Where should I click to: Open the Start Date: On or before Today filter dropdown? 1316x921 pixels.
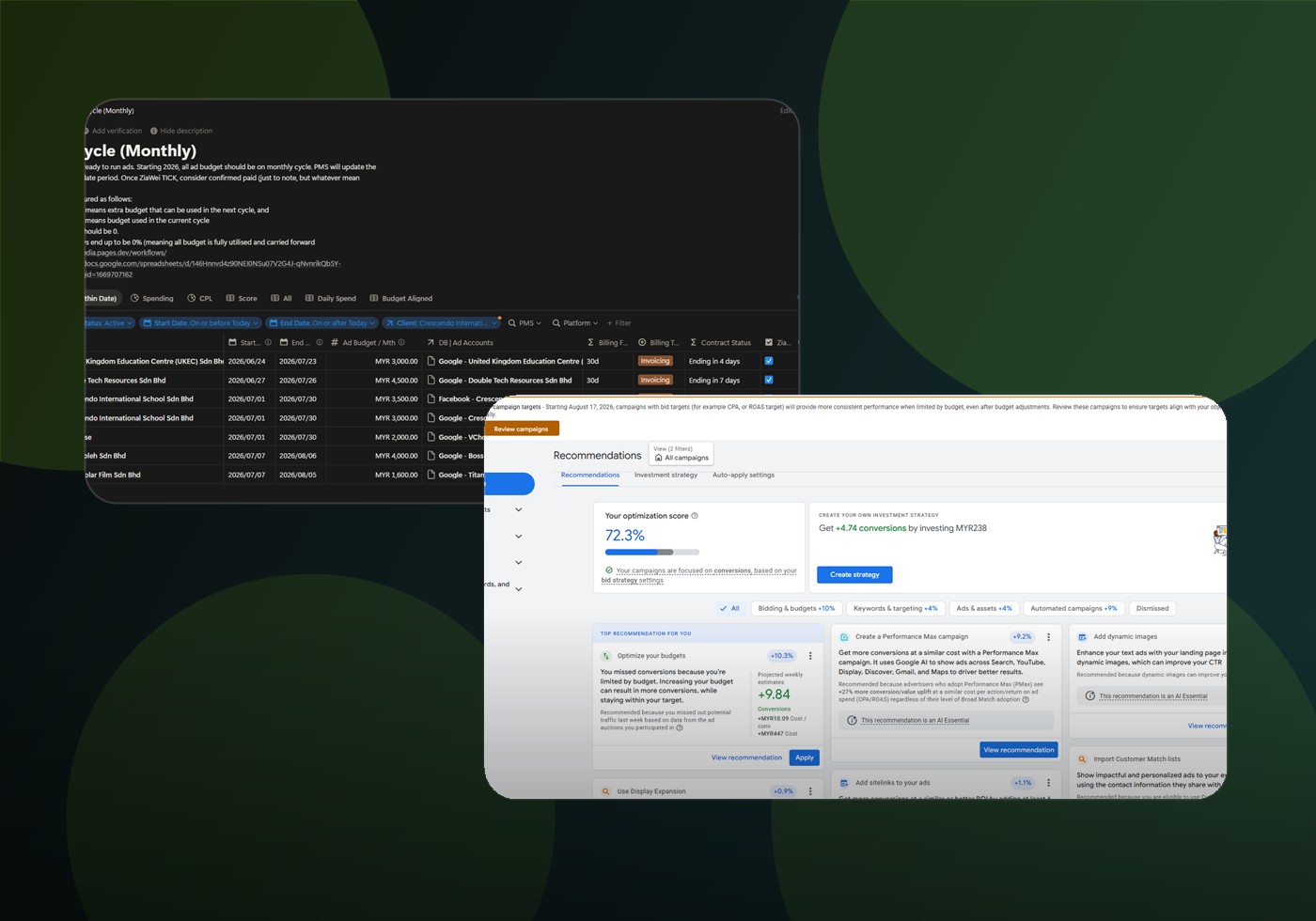click(201, 323)
